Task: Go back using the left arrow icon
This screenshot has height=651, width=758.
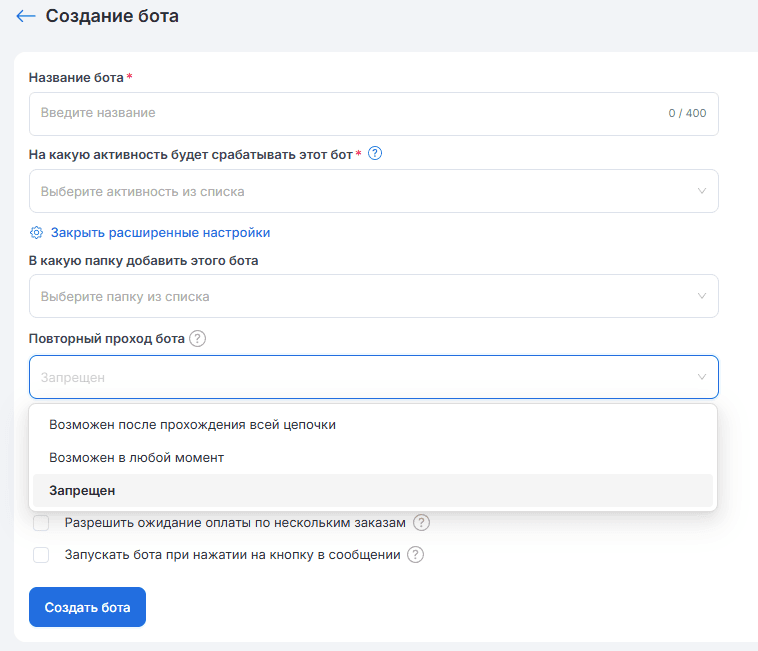Action: pyautogui.click(x=26, y=16)
